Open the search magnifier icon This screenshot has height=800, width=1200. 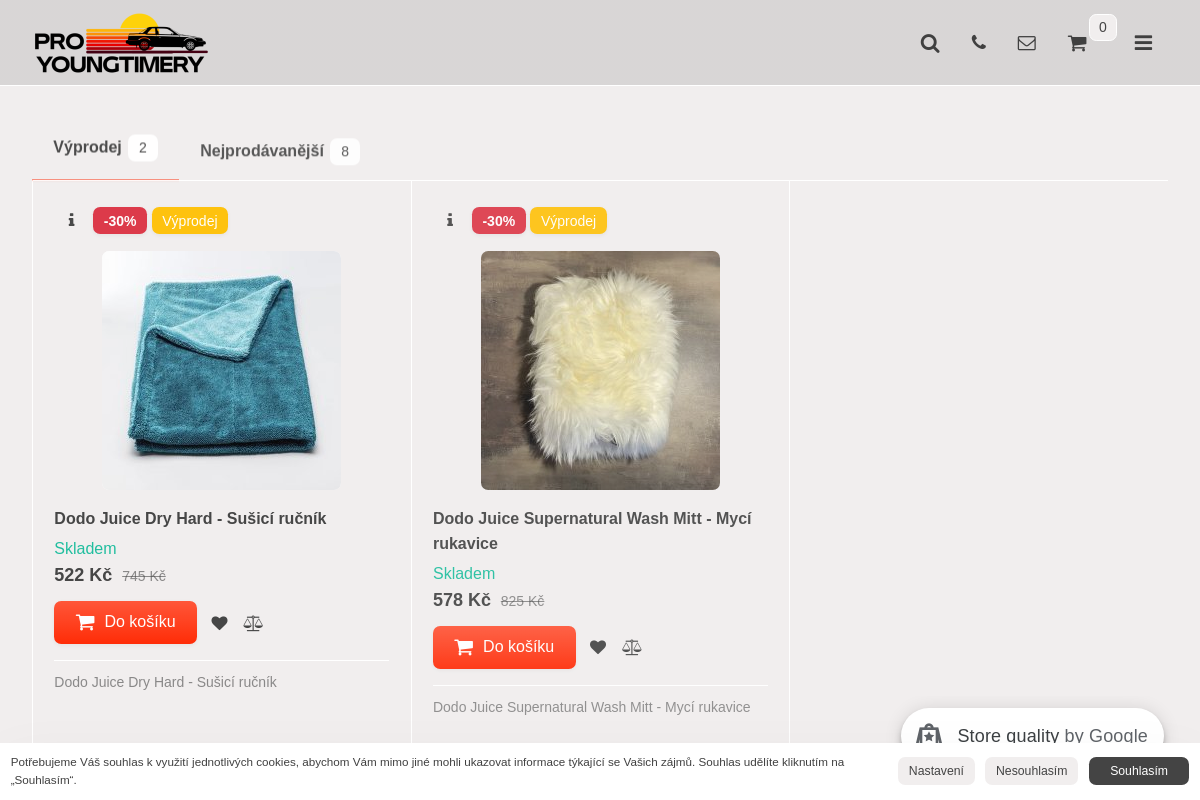(x=930, y=43)
